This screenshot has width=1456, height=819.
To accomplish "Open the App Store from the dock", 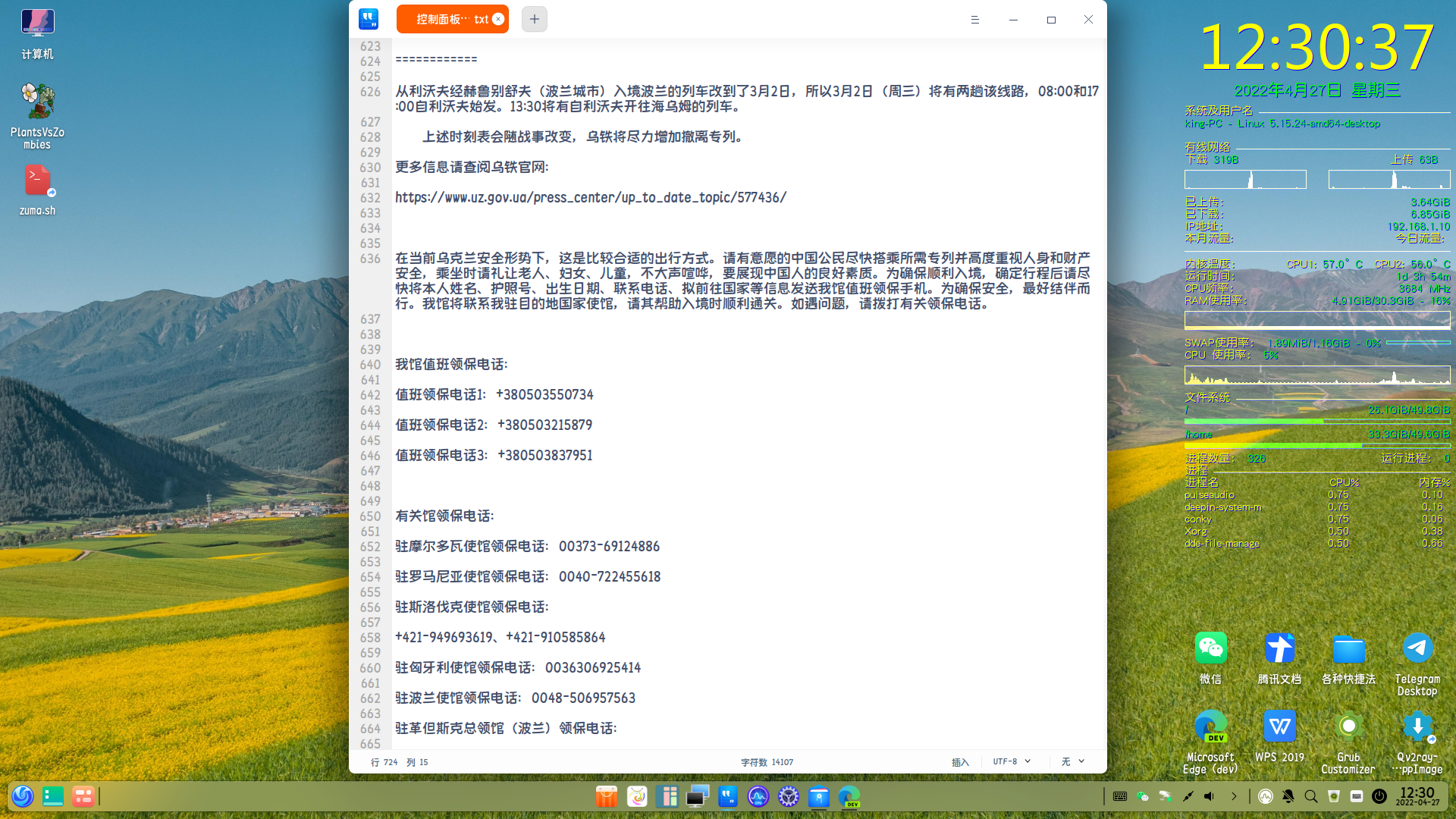I will pos(606,797).
